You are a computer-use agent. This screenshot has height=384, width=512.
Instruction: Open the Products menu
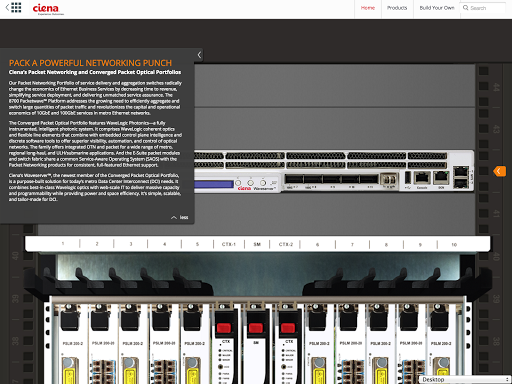click(397, 8)
